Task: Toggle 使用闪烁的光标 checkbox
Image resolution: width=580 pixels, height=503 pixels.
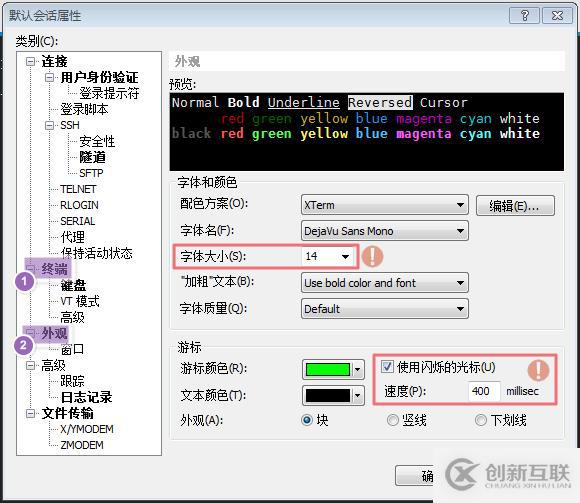Action: (387, 367)
